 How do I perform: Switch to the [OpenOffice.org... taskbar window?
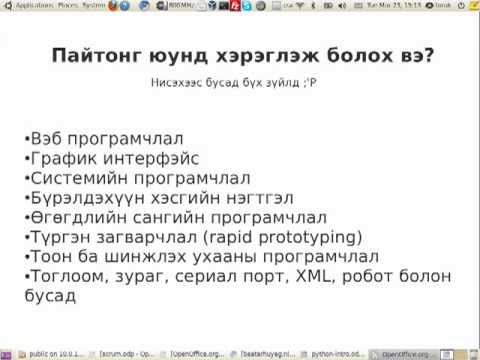pos(193,354)
